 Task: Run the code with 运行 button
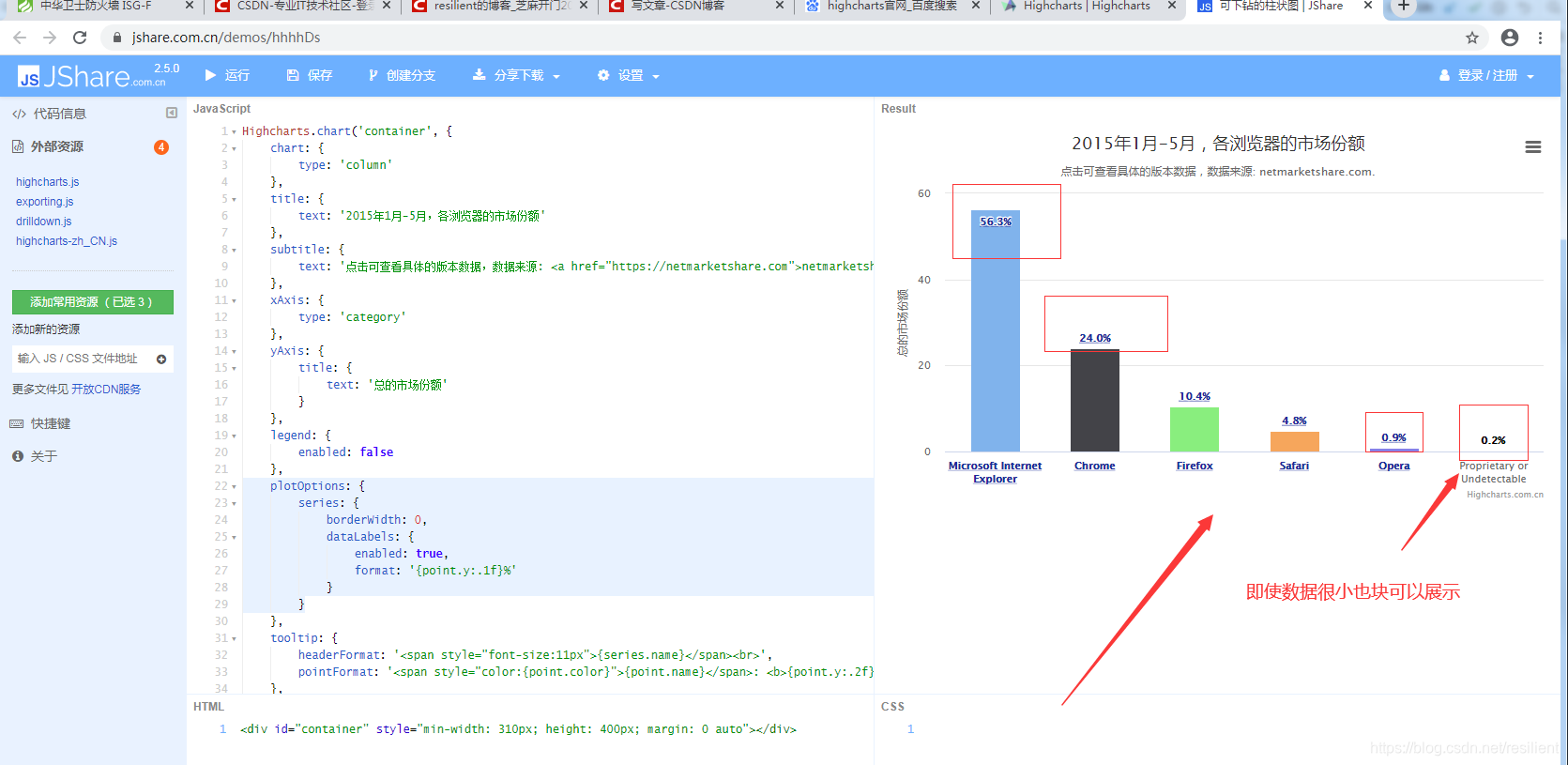227,75
